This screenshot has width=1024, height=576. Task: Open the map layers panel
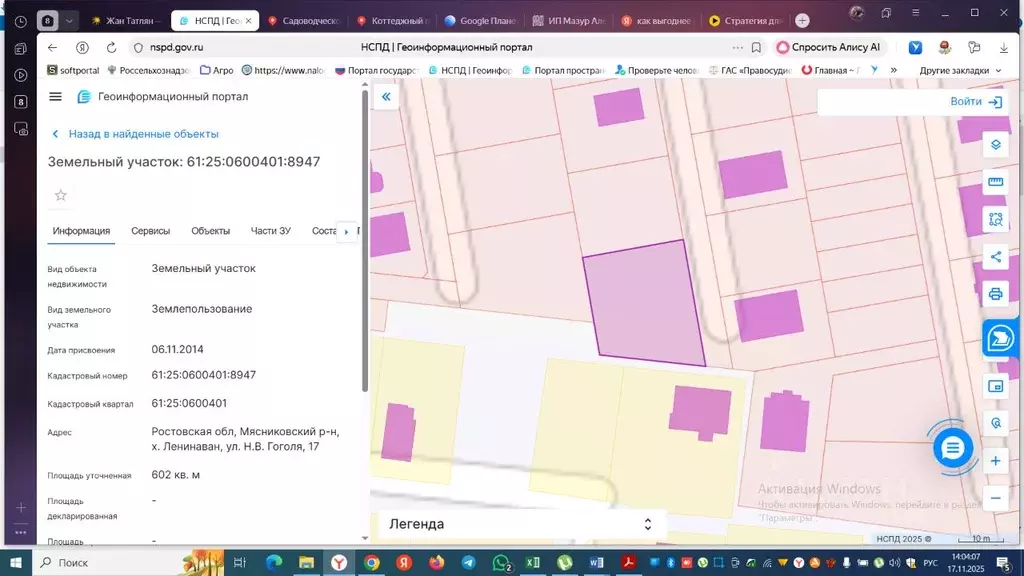pos(995,145)
